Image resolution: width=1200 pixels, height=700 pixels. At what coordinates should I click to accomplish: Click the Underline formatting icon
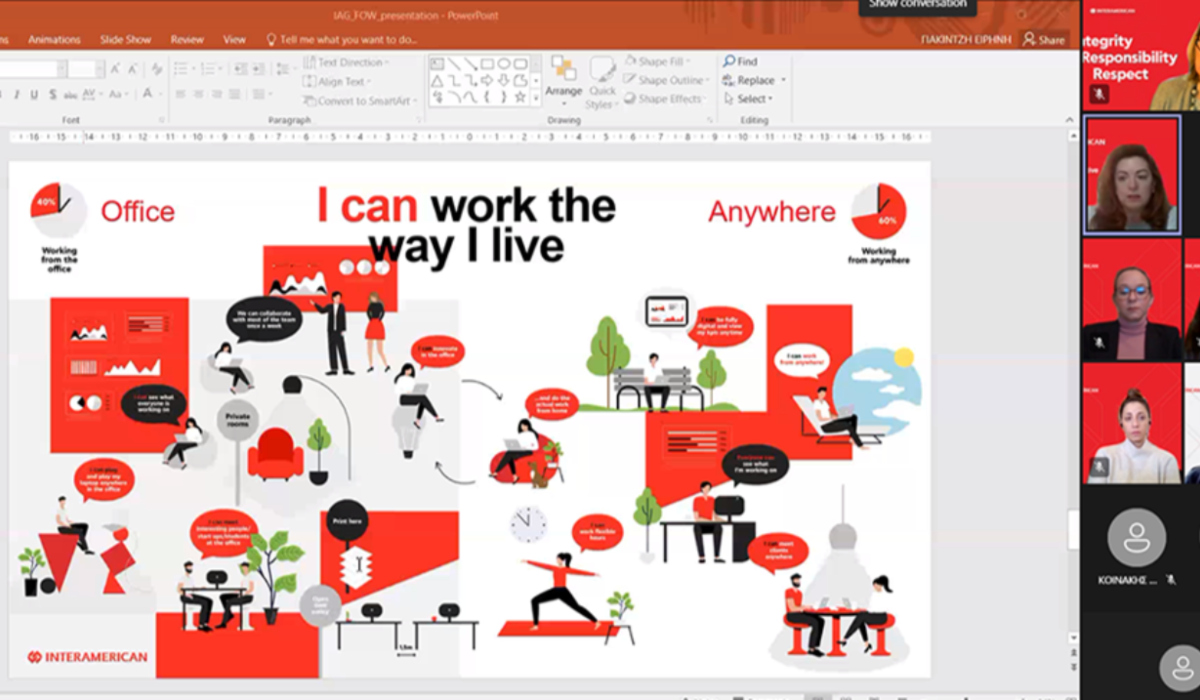(x=34, y=94)
